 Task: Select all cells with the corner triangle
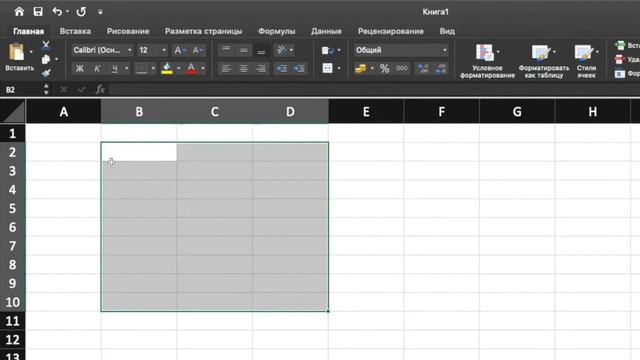(13, 111)
